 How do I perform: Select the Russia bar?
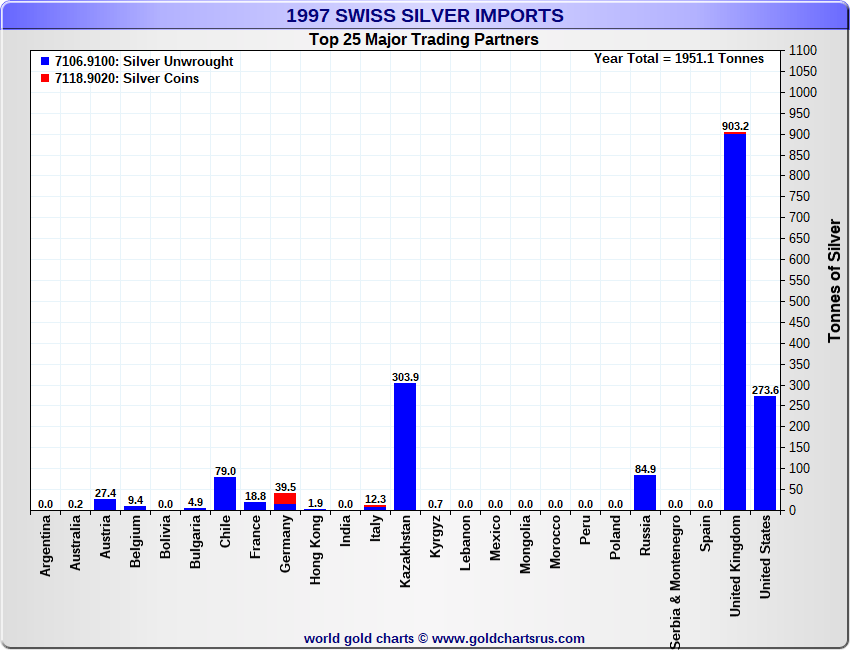(645, 493)
